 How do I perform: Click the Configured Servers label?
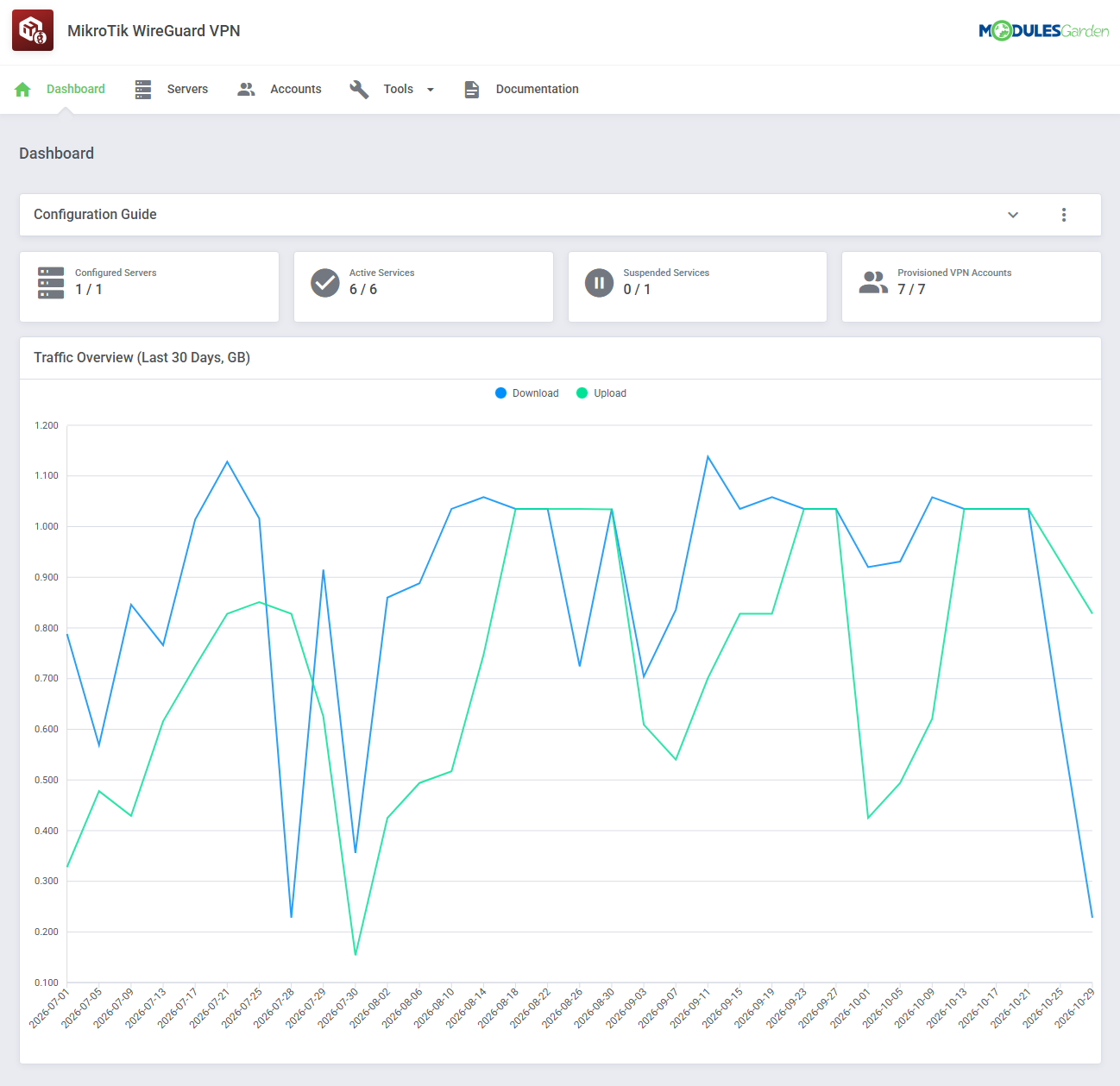pos(116,273)
